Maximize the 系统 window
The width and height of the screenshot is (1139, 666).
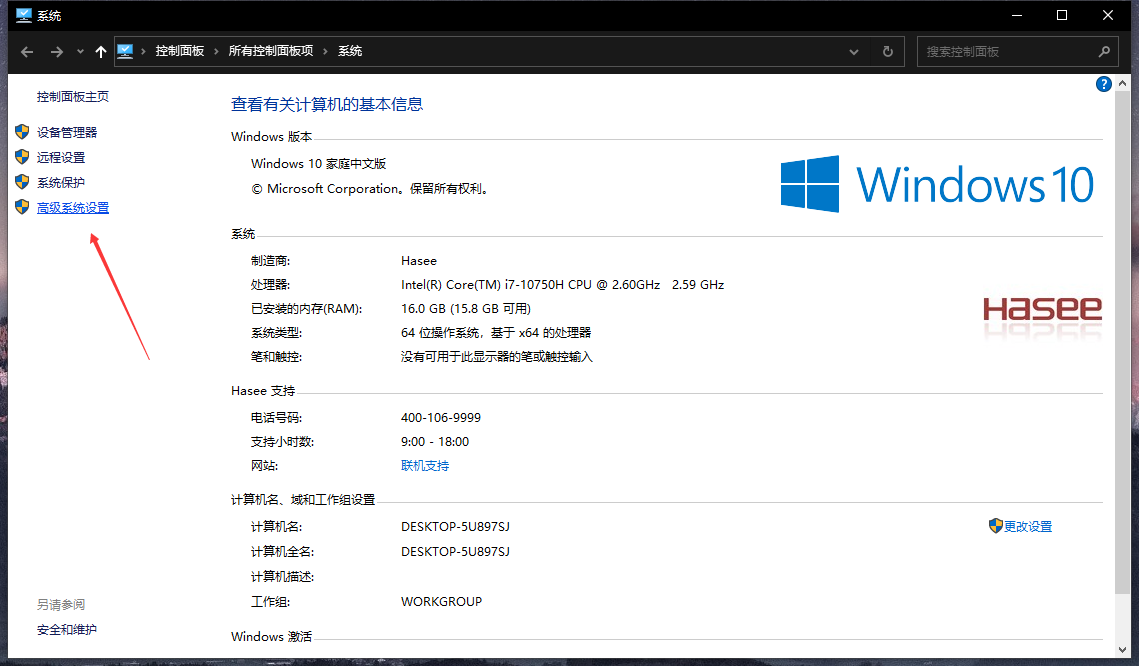[x=1062, y=15]
